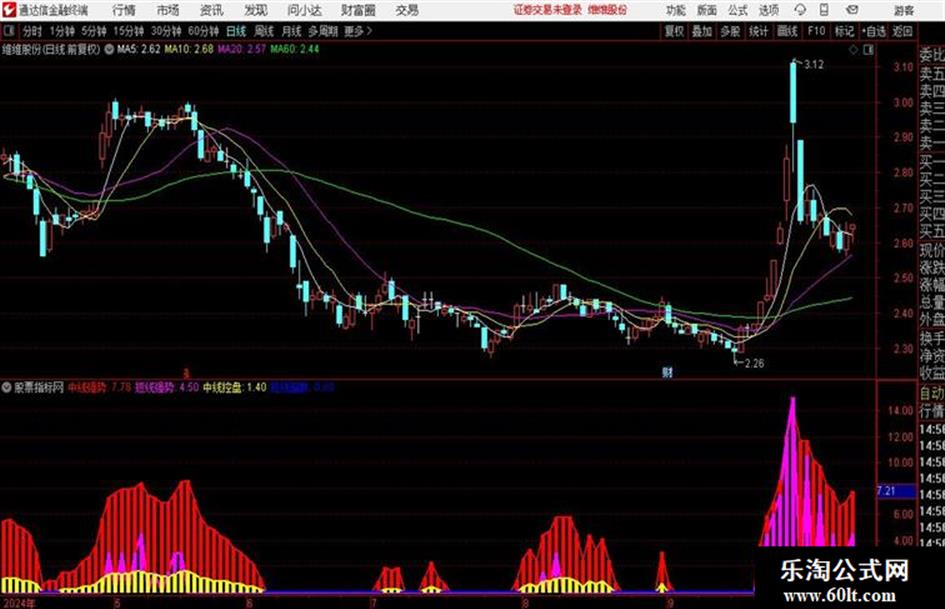Toggle the left panel icon beside 分时
Viewport: 945px width, 609px height.
[x=9, y=31]
